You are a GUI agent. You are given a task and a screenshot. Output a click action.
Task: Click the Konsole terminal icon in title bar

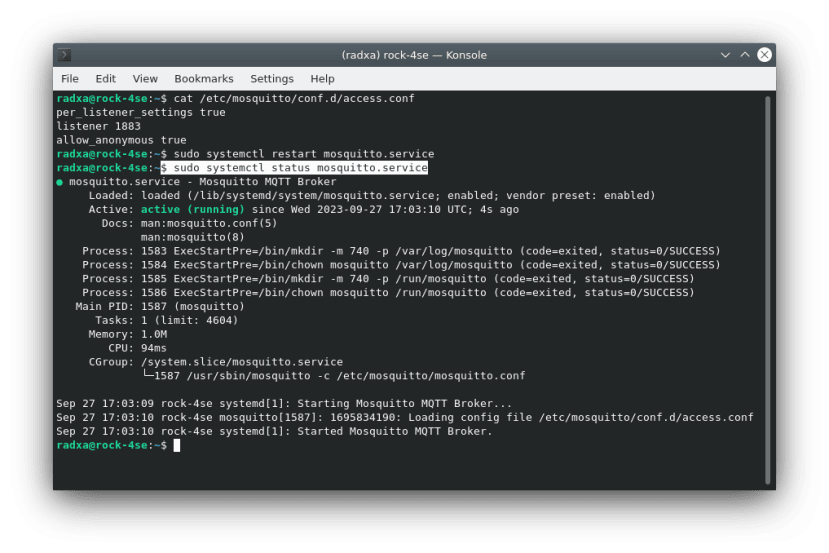pos(65,55)
